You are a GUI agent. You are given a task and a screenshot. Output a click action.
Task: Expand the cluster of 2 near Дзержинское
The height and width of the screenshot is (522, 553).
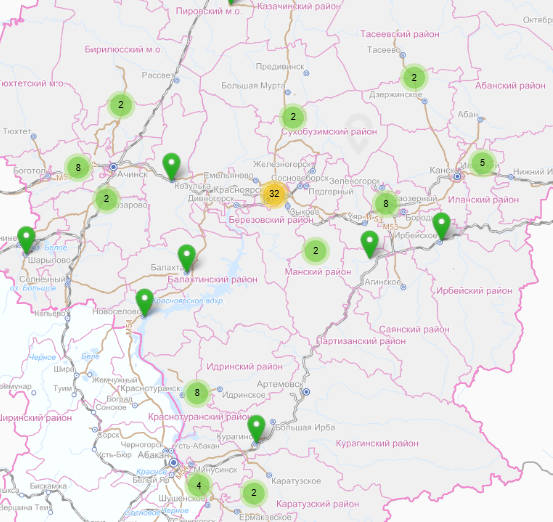(414, 77)
